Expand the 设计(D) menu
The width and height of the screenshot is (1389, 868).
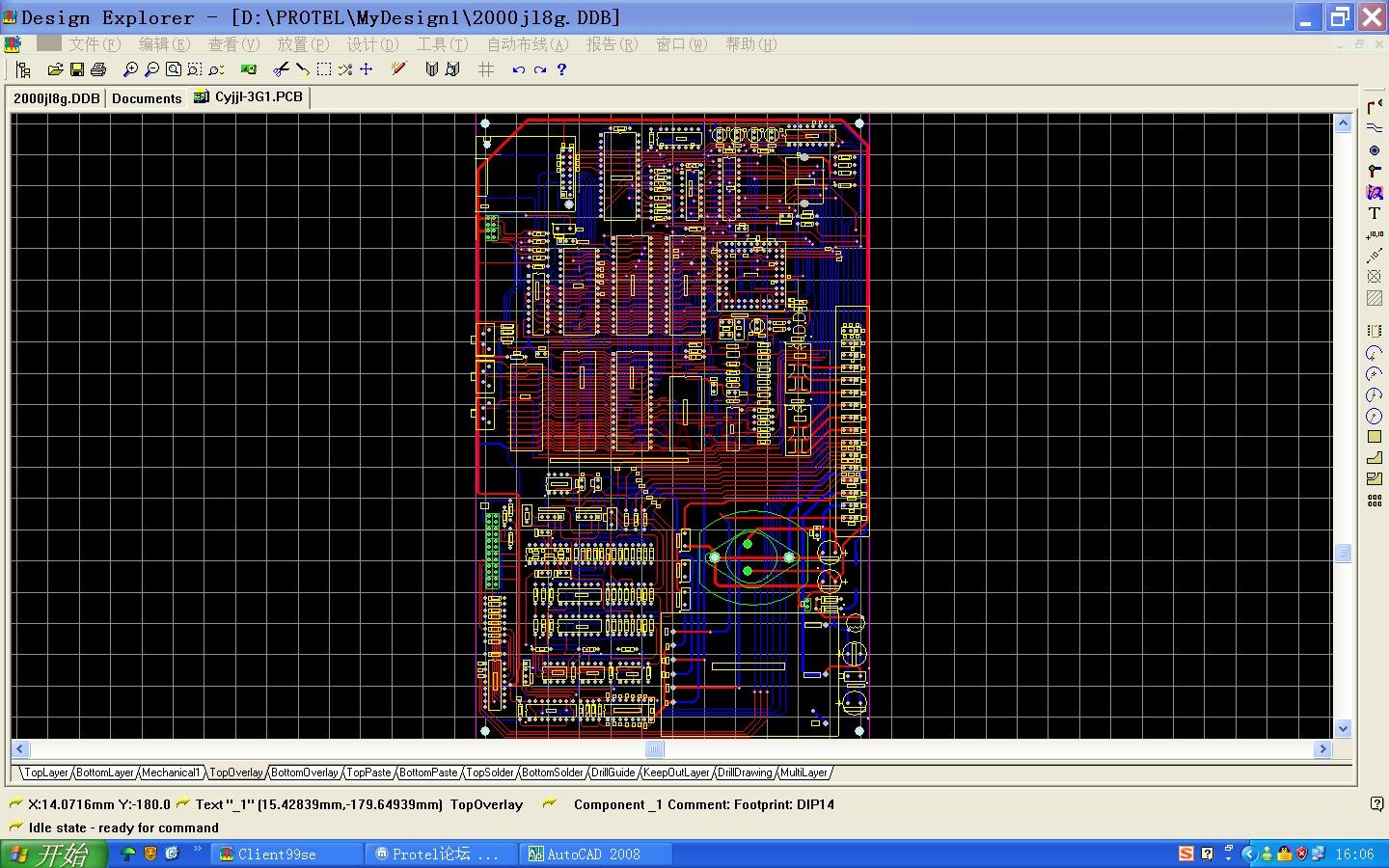[372, 44]
